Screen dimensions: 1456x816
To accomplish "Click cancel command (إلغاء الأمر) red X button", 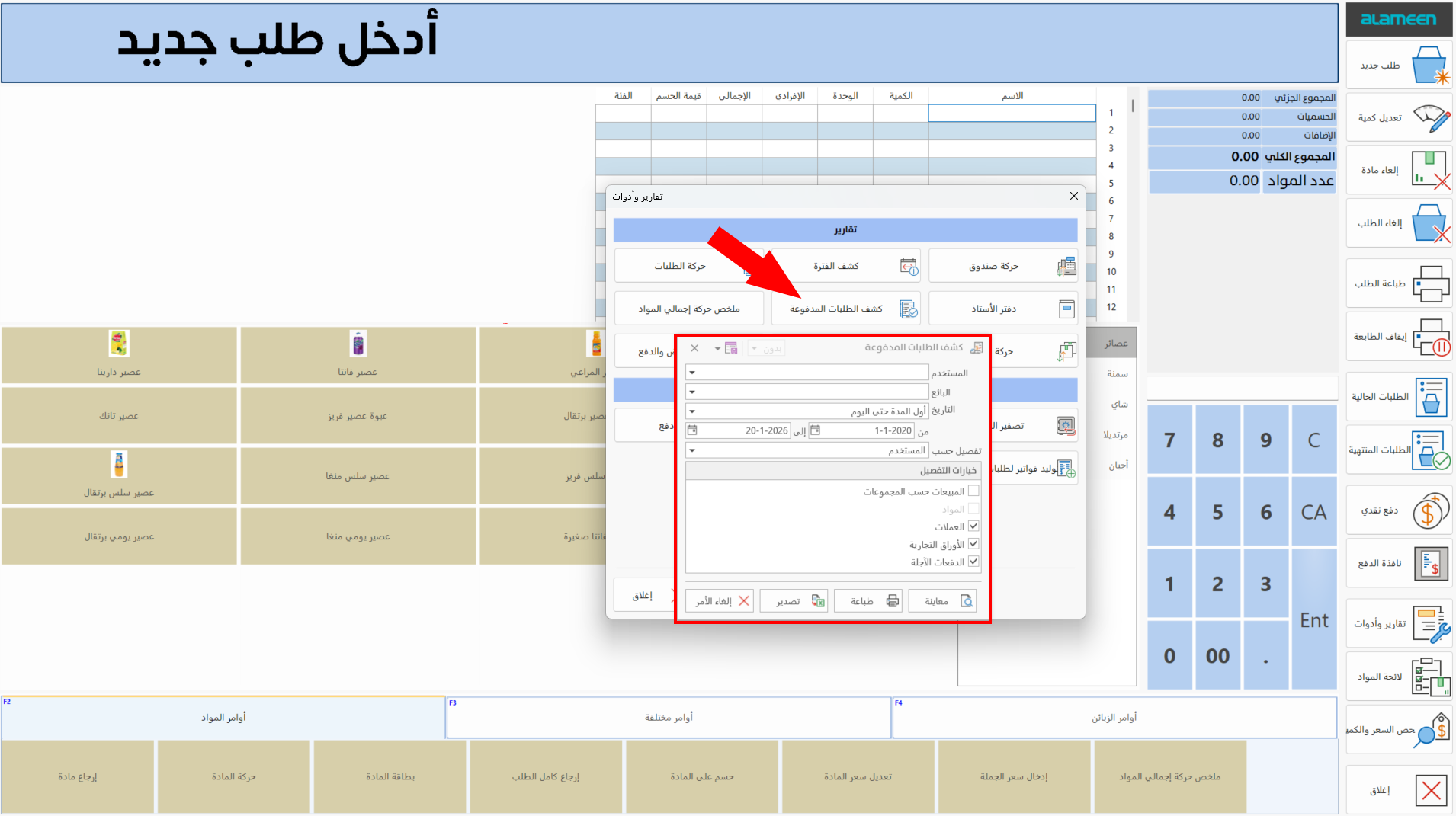I will point(720,601).
